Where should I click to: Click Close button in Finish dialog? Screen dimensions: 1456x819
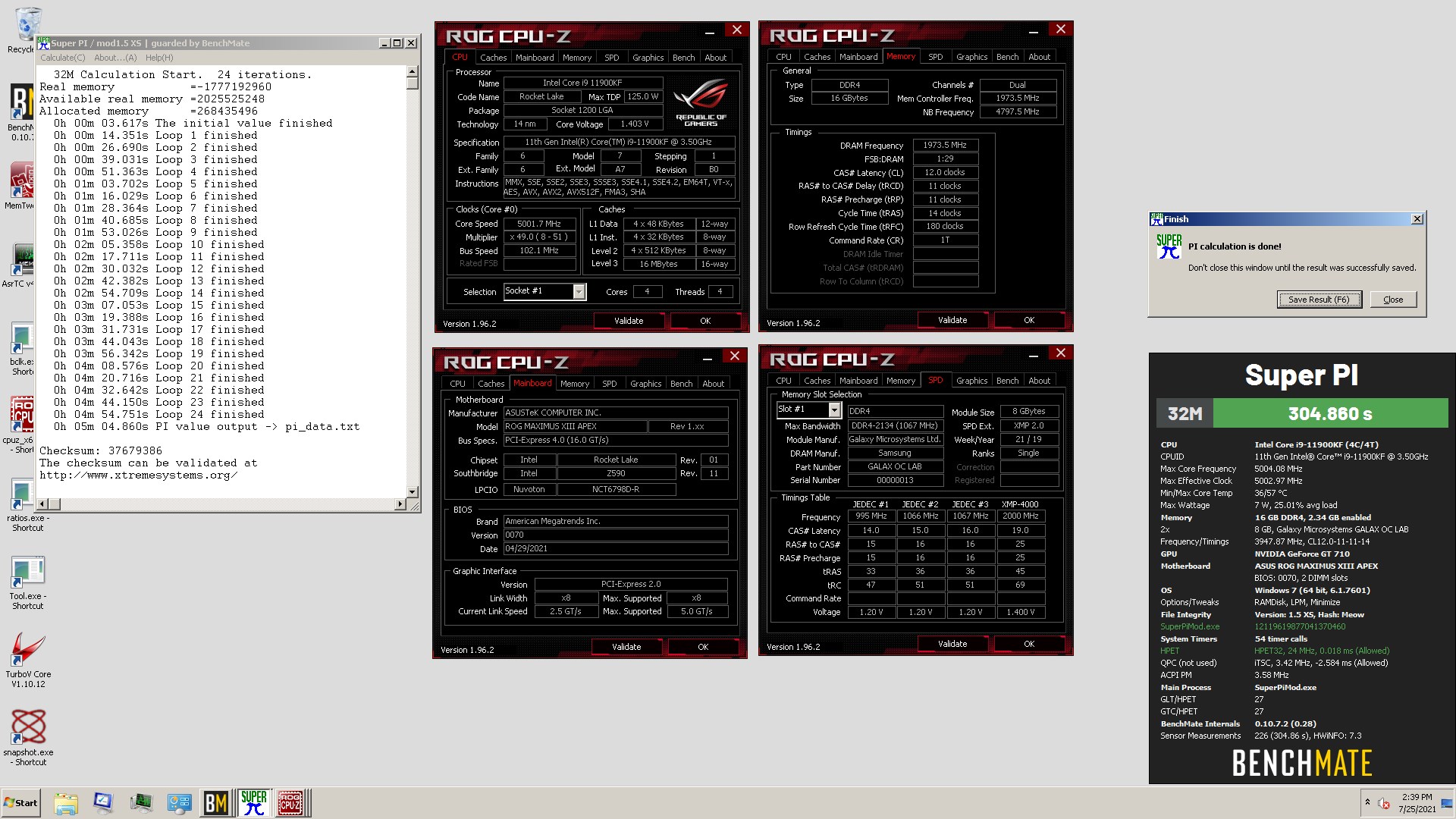tap(1393, 300)
